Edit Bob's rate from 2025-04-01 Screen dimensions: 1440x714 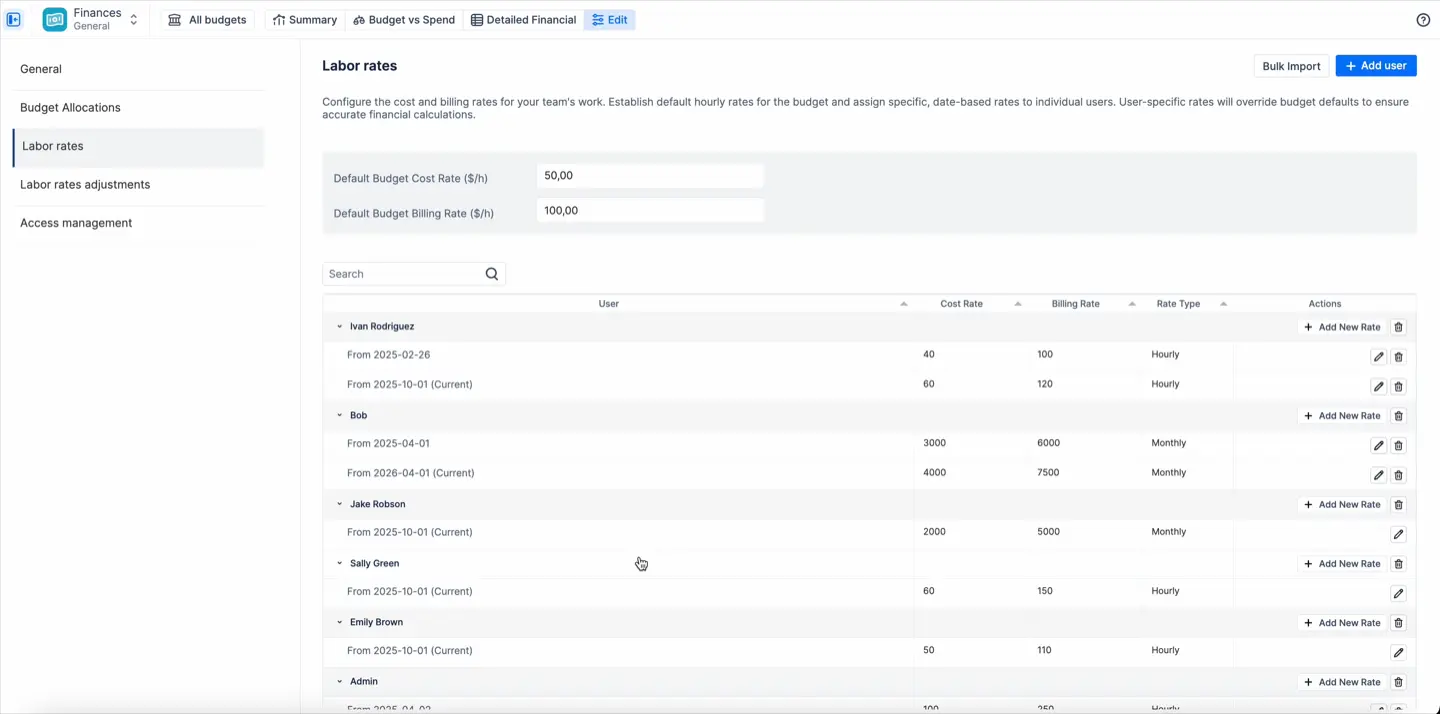click(1378, 445)
